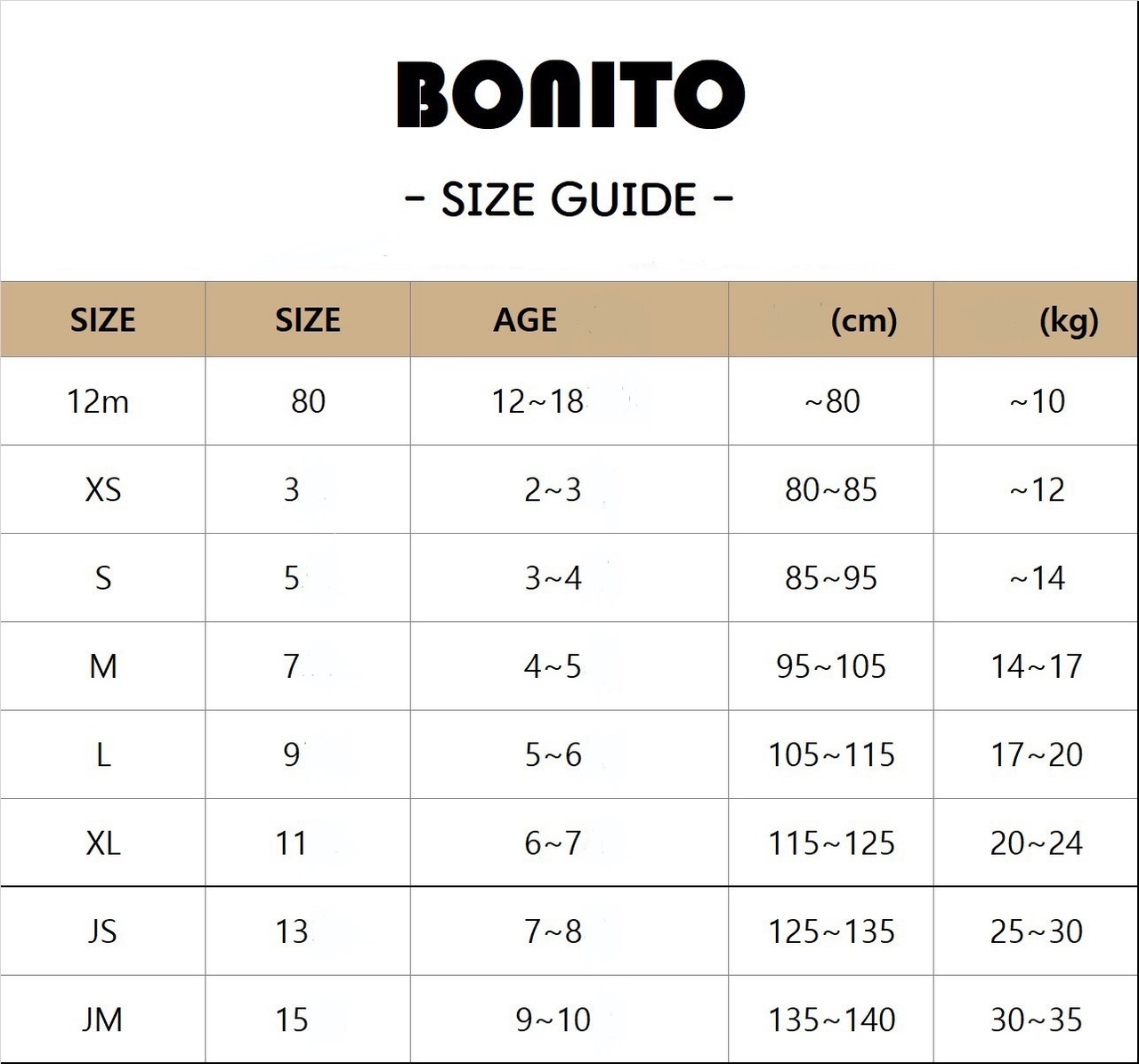Select the 4~5 age cell

(553, 666)
